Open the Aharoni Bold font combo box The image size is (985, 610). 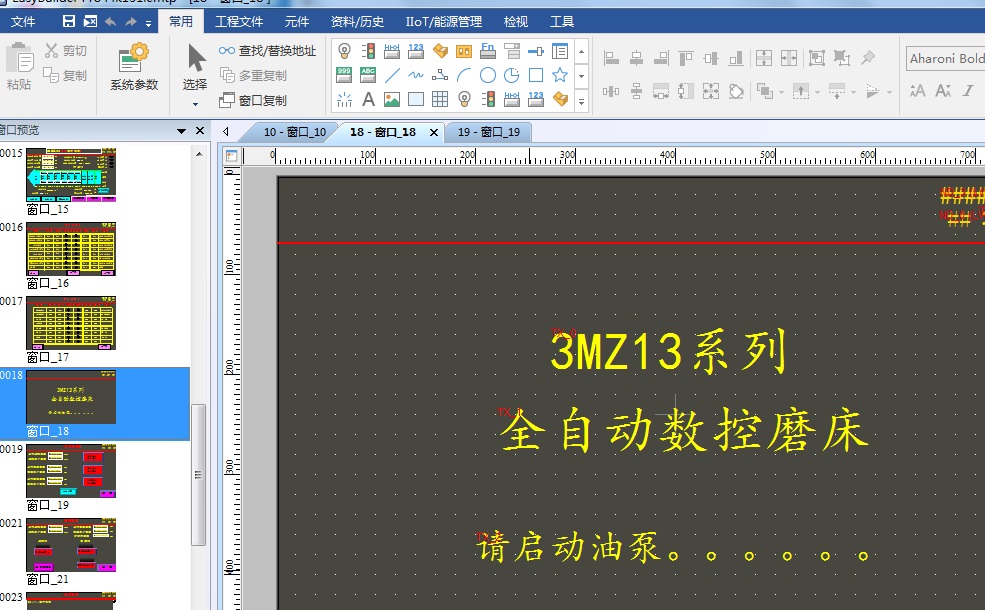pyautogui.click(x=945, y=59)
